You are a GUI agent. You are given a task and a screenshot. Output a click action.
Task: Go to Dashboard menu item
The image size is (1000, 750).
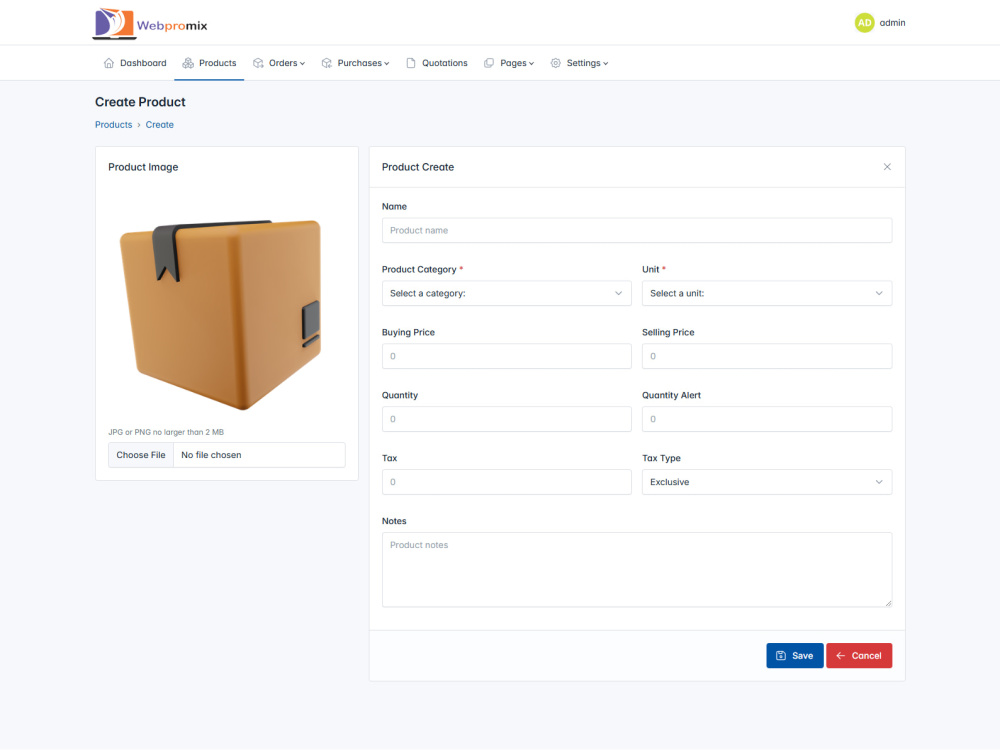click(x=135, y=63)
